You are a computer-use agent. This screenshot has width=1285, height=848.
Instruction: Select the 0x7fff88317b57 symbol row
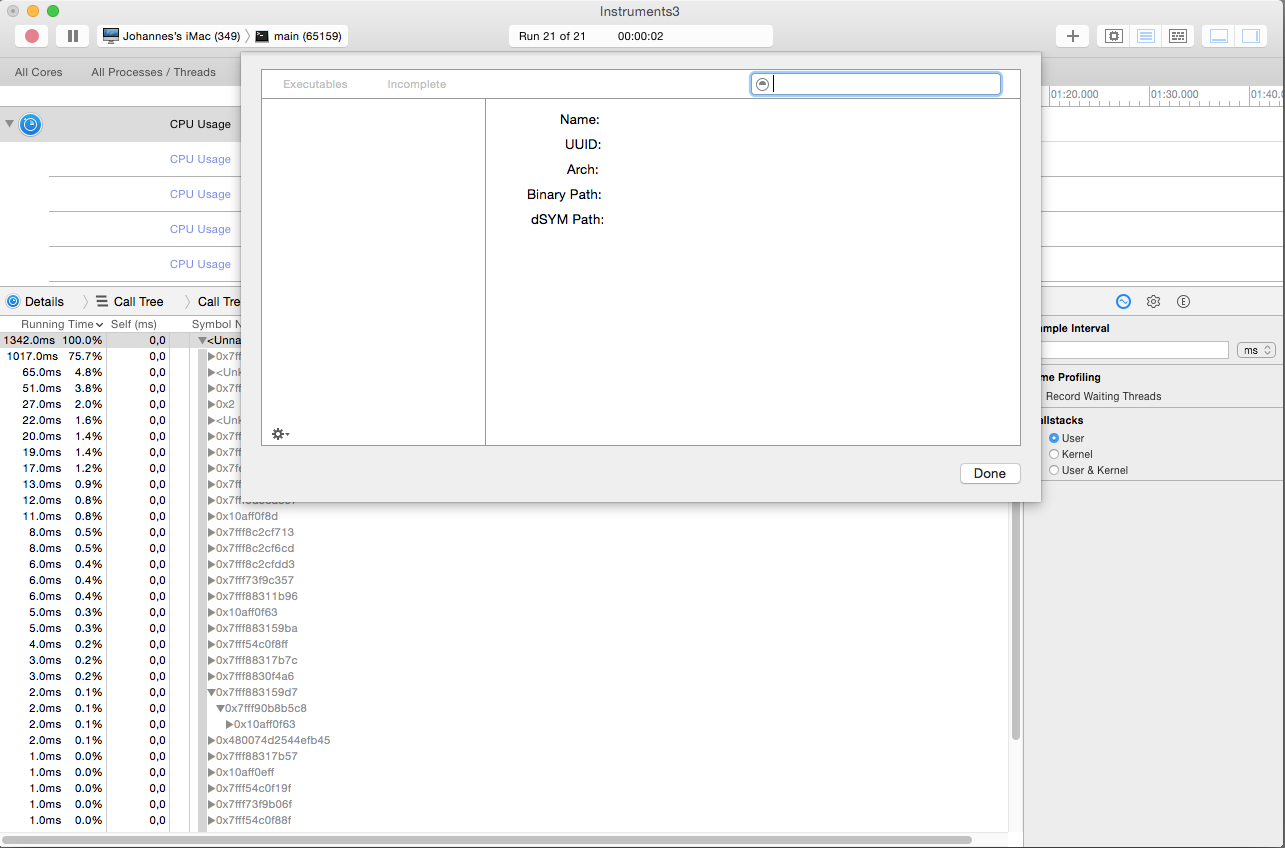click(x=256, y=756)
